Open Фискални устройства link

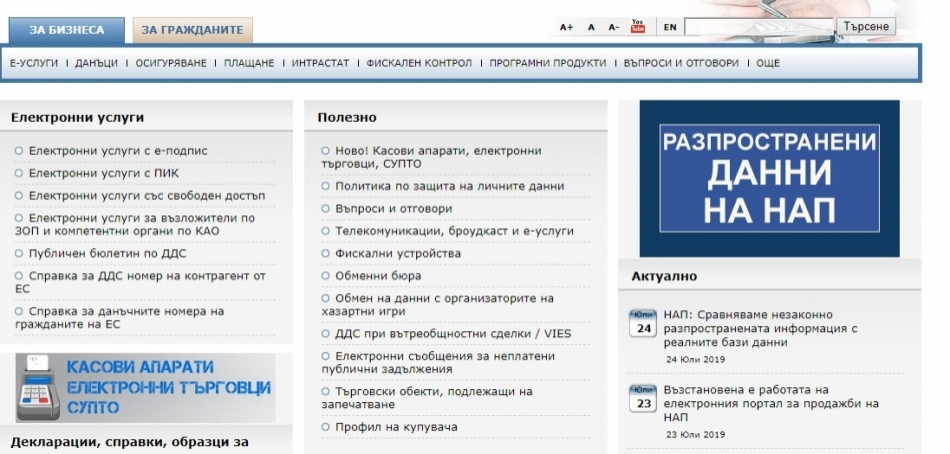(x=398, y=253)
